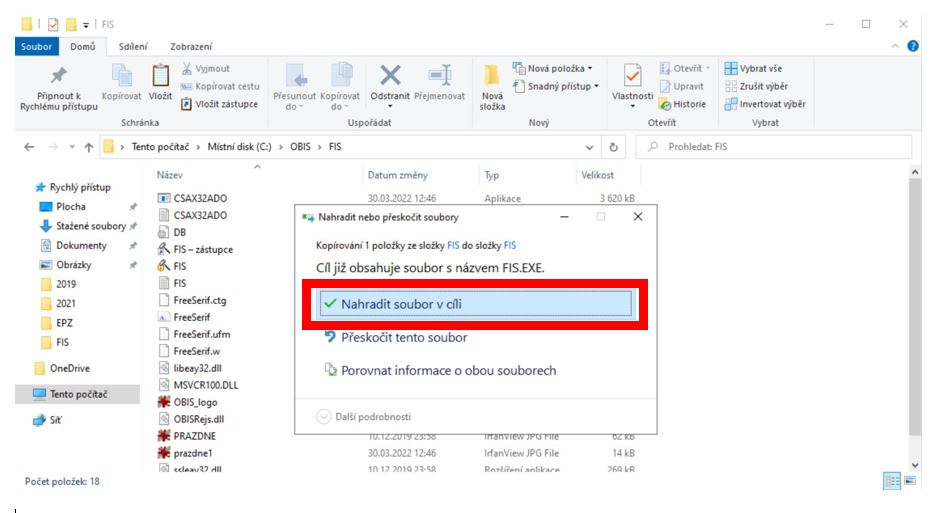Click the refresh icon beside address bar

[x=613, y=147]
